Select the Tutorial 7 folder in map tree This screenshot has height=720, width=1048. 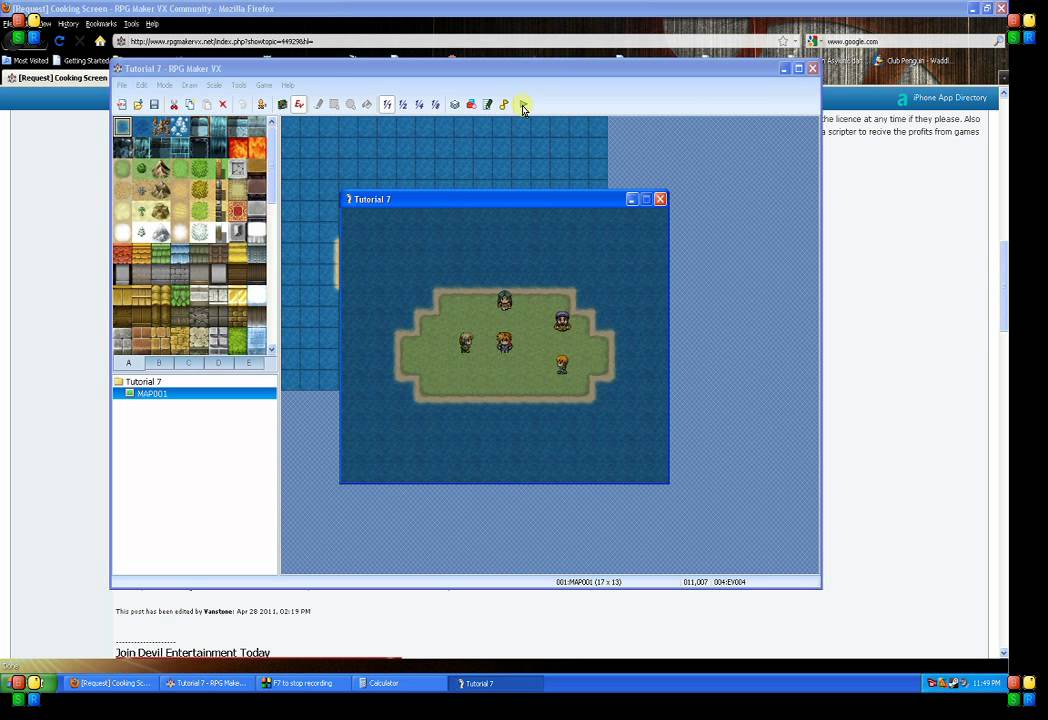point(144,382)
